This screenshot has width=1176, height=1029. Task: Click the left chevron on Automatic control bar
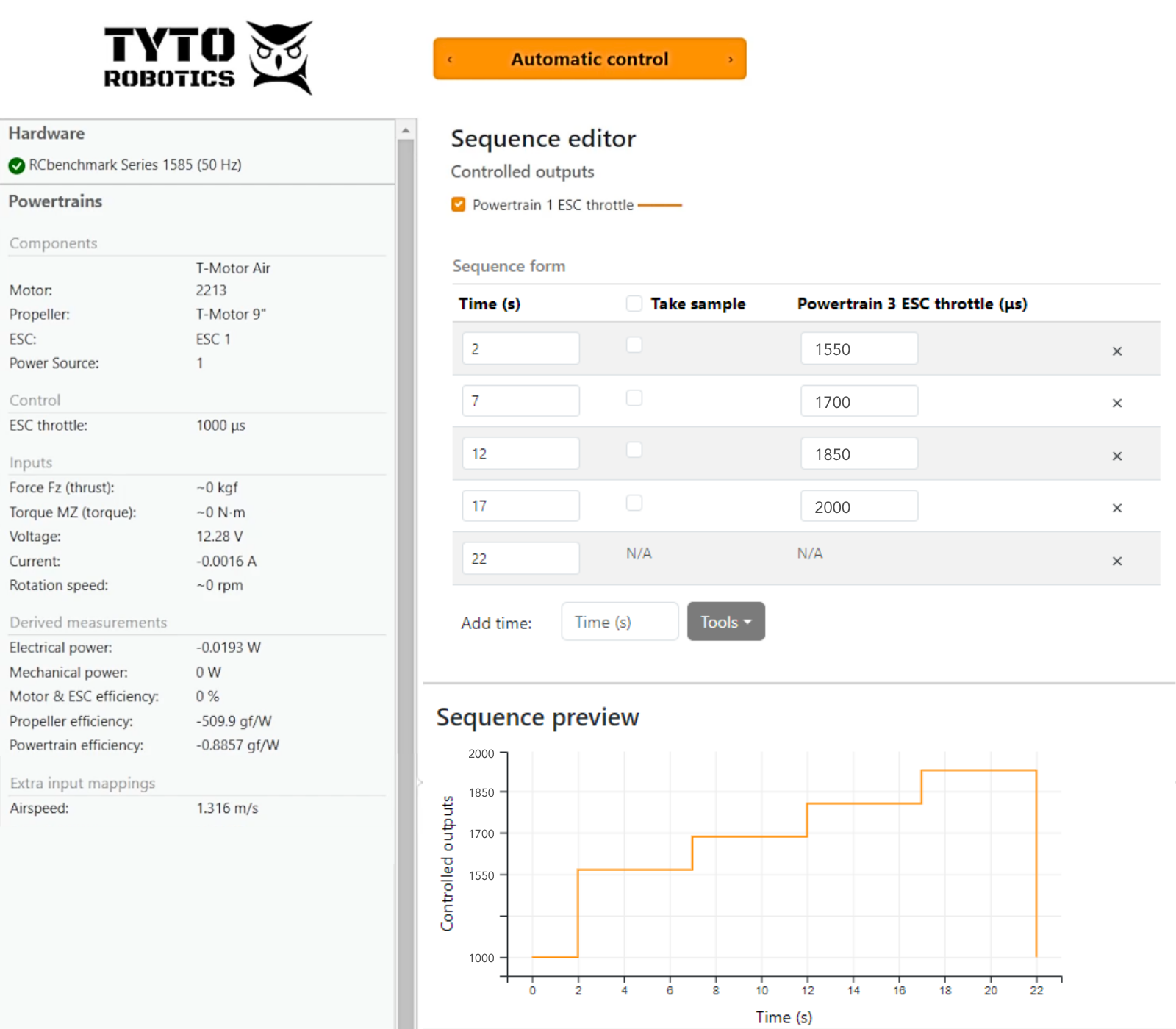(449, 59)
